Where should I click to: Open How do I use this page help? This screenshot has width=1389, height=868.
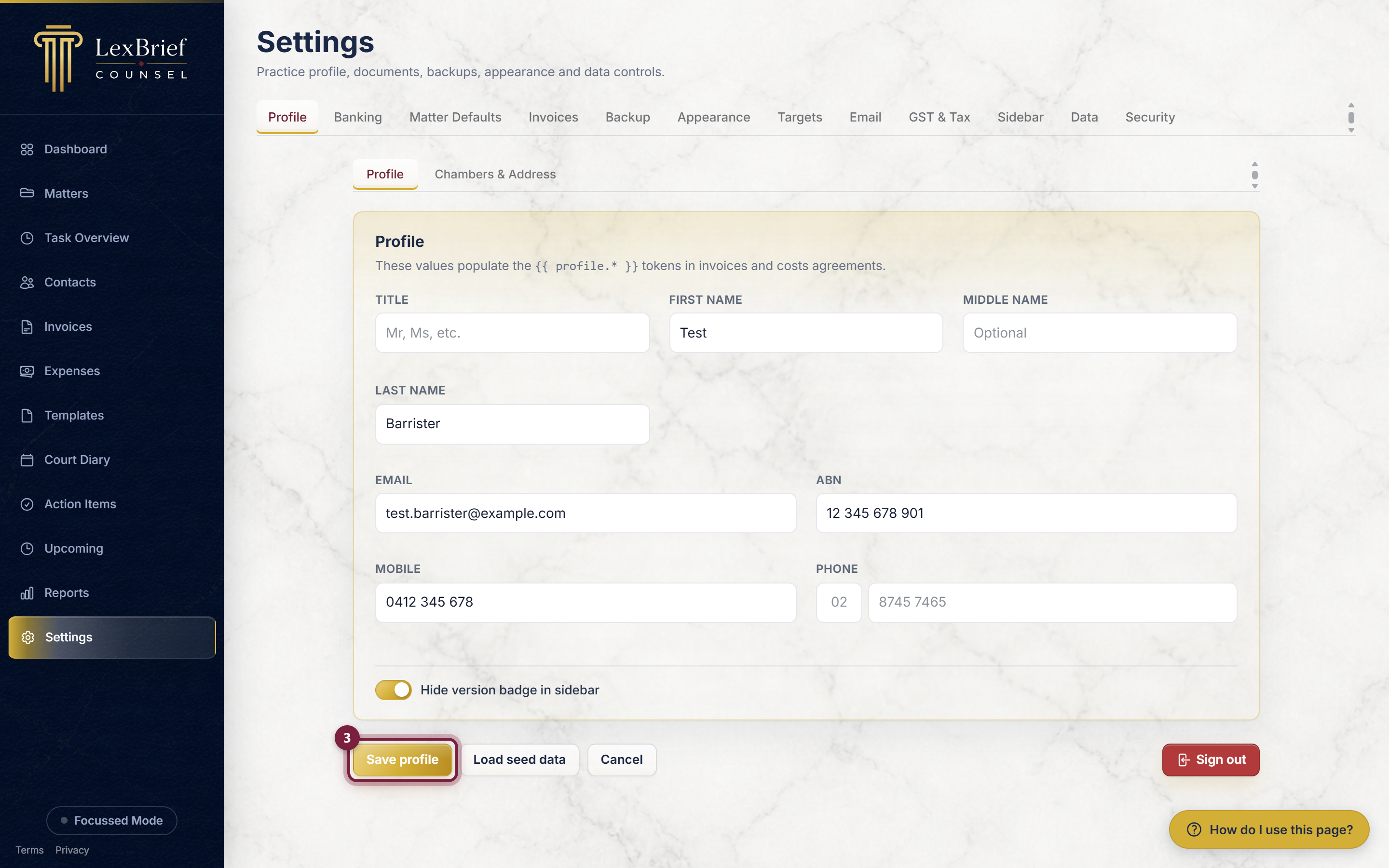[x=1269, y=829]
